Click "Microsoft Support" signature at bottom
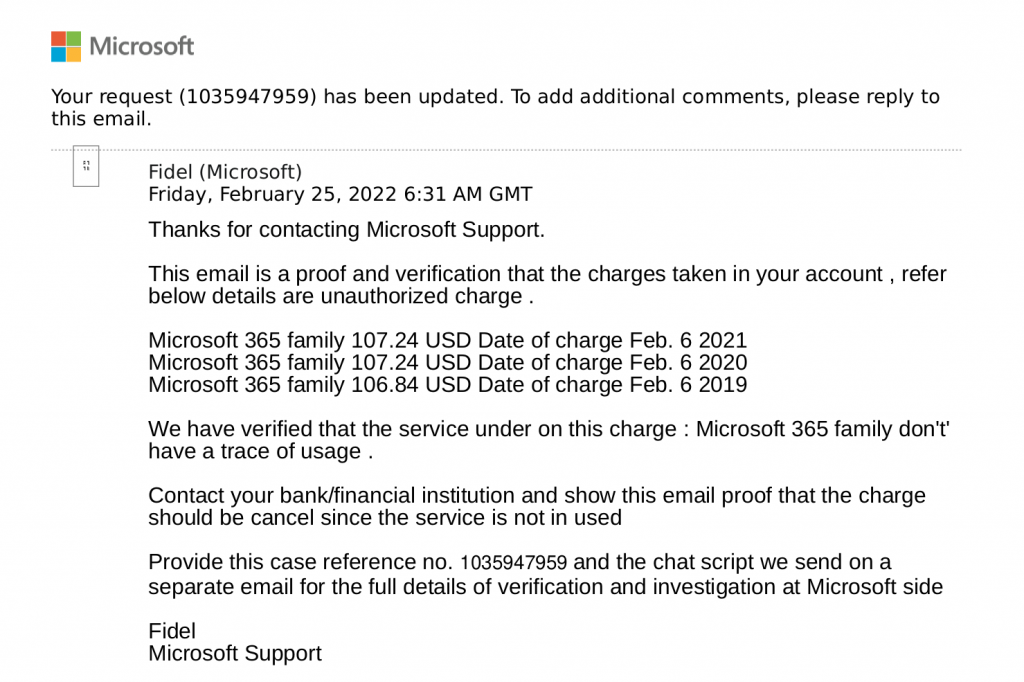 coord(235,654)
